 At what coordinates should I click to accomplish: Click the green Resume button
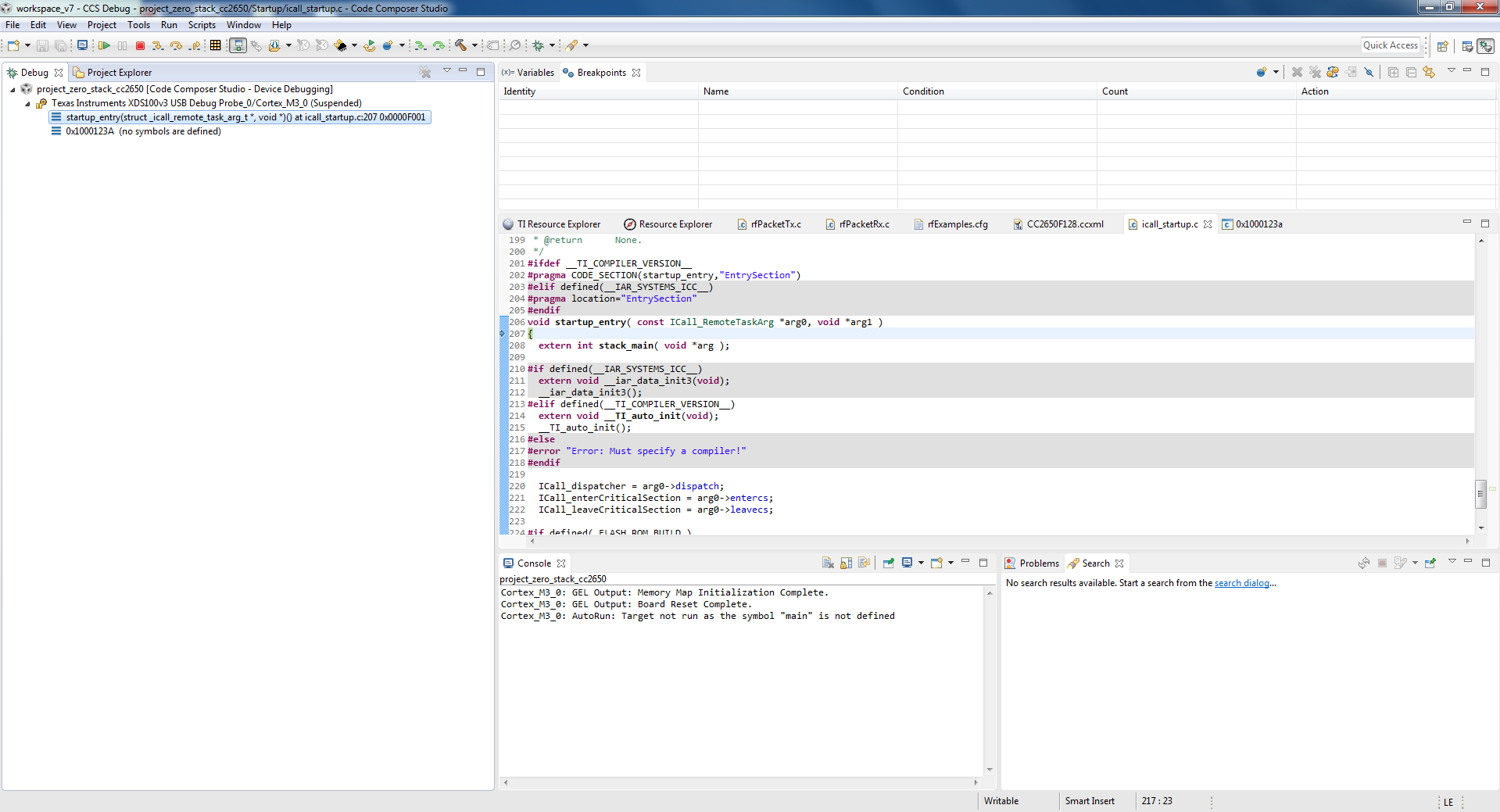(103, 46)
